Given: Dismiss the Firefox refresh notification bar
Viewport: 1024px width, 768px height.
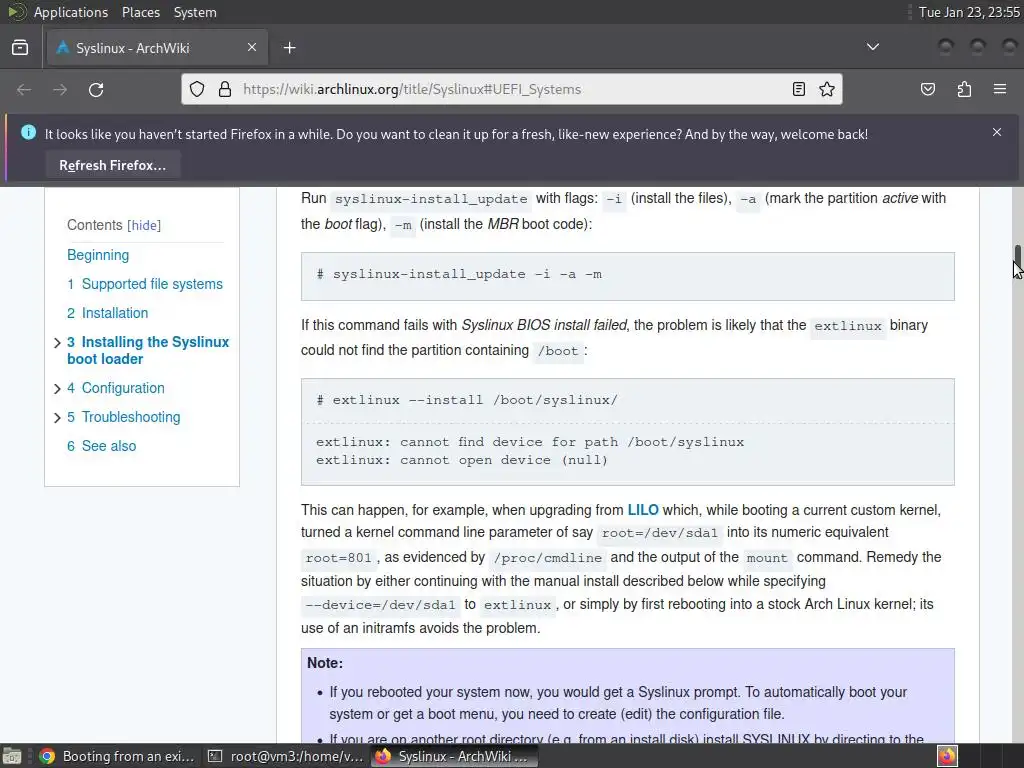Looking at the screenshot, I should pos(997,132).
